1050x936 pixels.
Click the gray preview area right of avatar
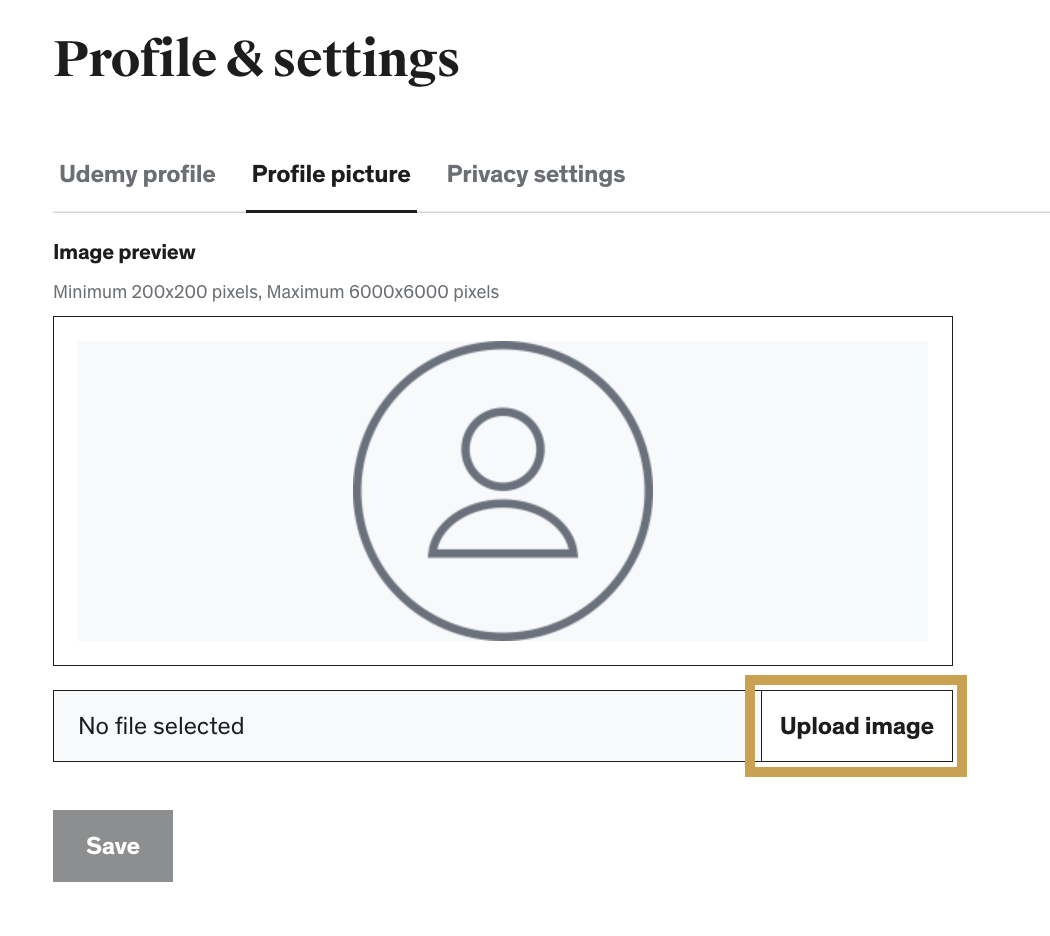click(800, 490)
